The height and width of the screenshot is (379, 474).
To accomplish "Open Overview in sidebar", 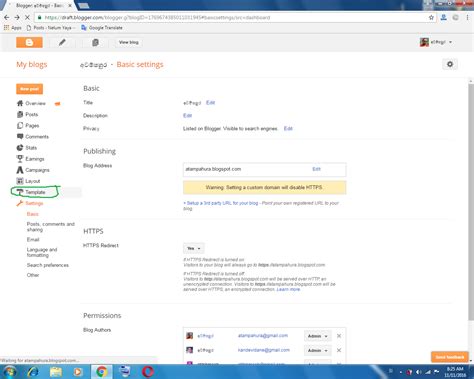I will 35,103.
